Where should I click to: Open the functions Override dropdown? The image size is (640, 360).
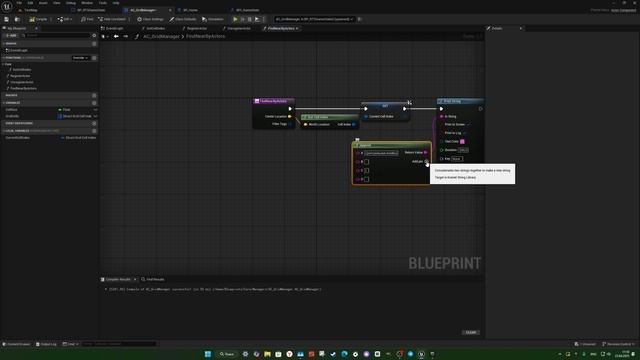[x=80, y=58]
